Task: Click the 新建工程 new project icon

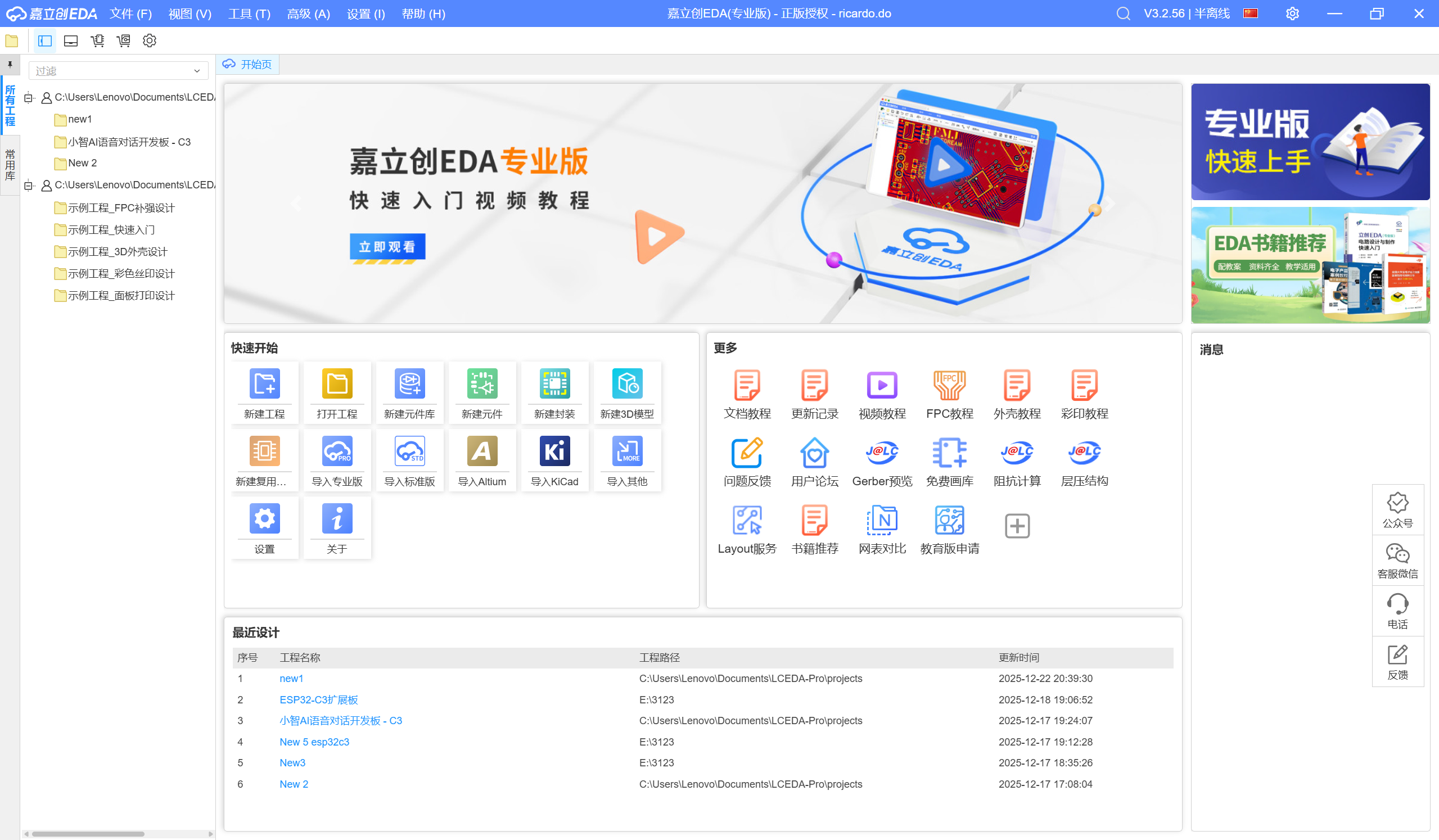Action: click(264, 384)
